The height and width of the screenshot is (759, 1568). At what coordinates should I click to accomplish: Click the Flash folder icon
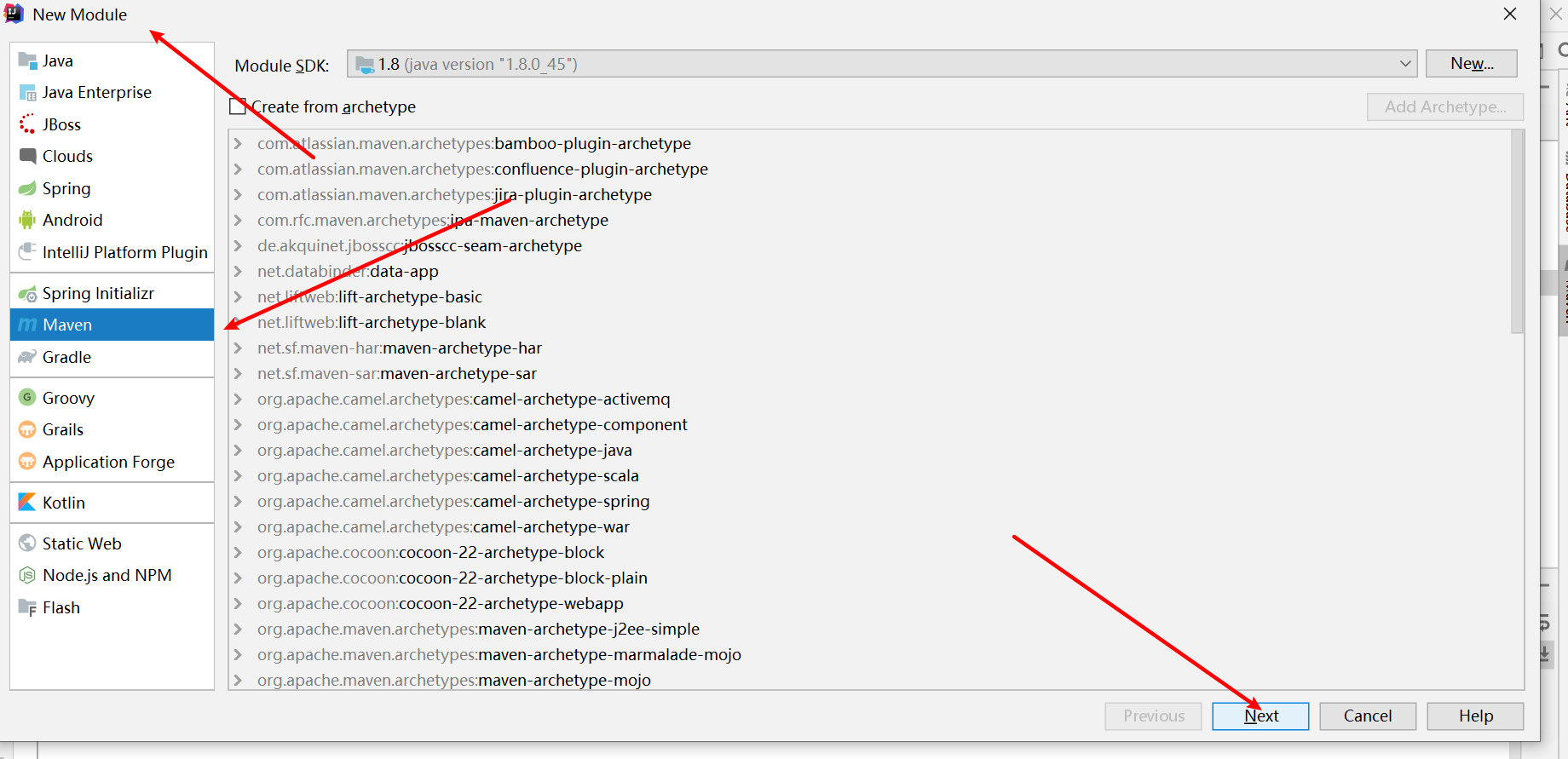pos(27,607)
